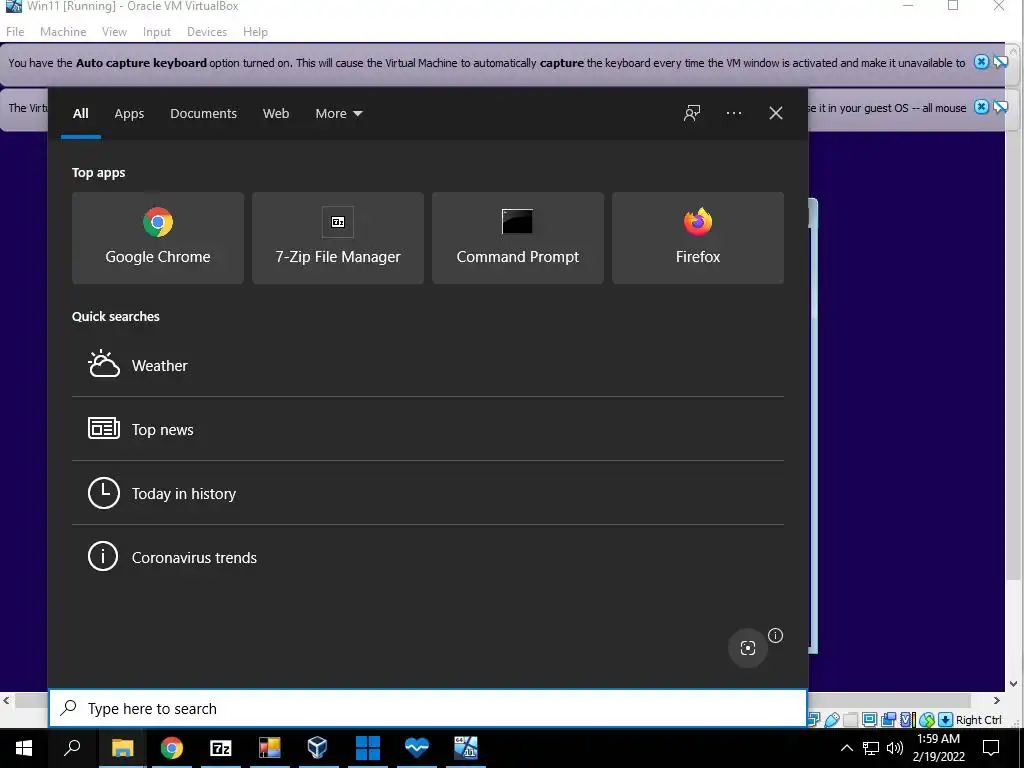Image resolution: width=1024 pixels, height=768 pixels.
Task: Suppress Auto capture keyboard message permanently
Action: (x=1000, y=62)
